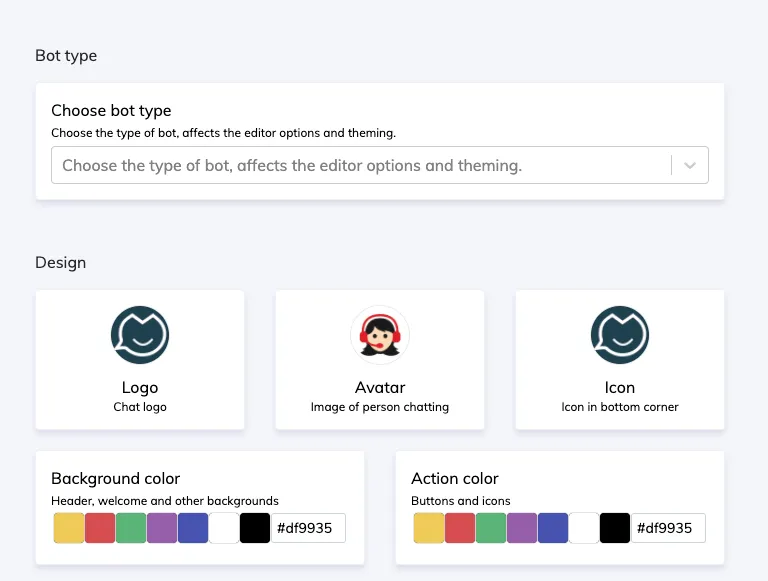Click the chevron arrow in bot type selector
The width and height of the screenshot is (768, 581).
click(x=690, y=166)
